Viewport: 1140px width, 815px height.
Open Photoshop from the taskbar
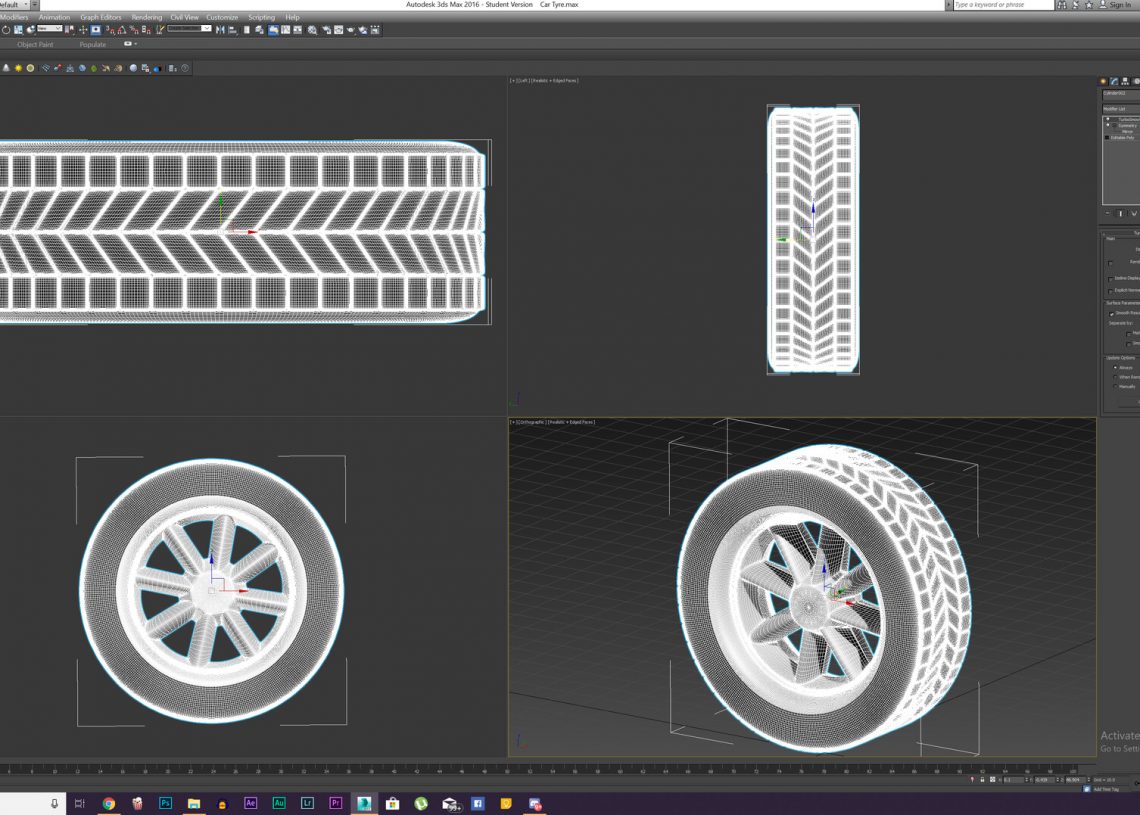(166, 803)
